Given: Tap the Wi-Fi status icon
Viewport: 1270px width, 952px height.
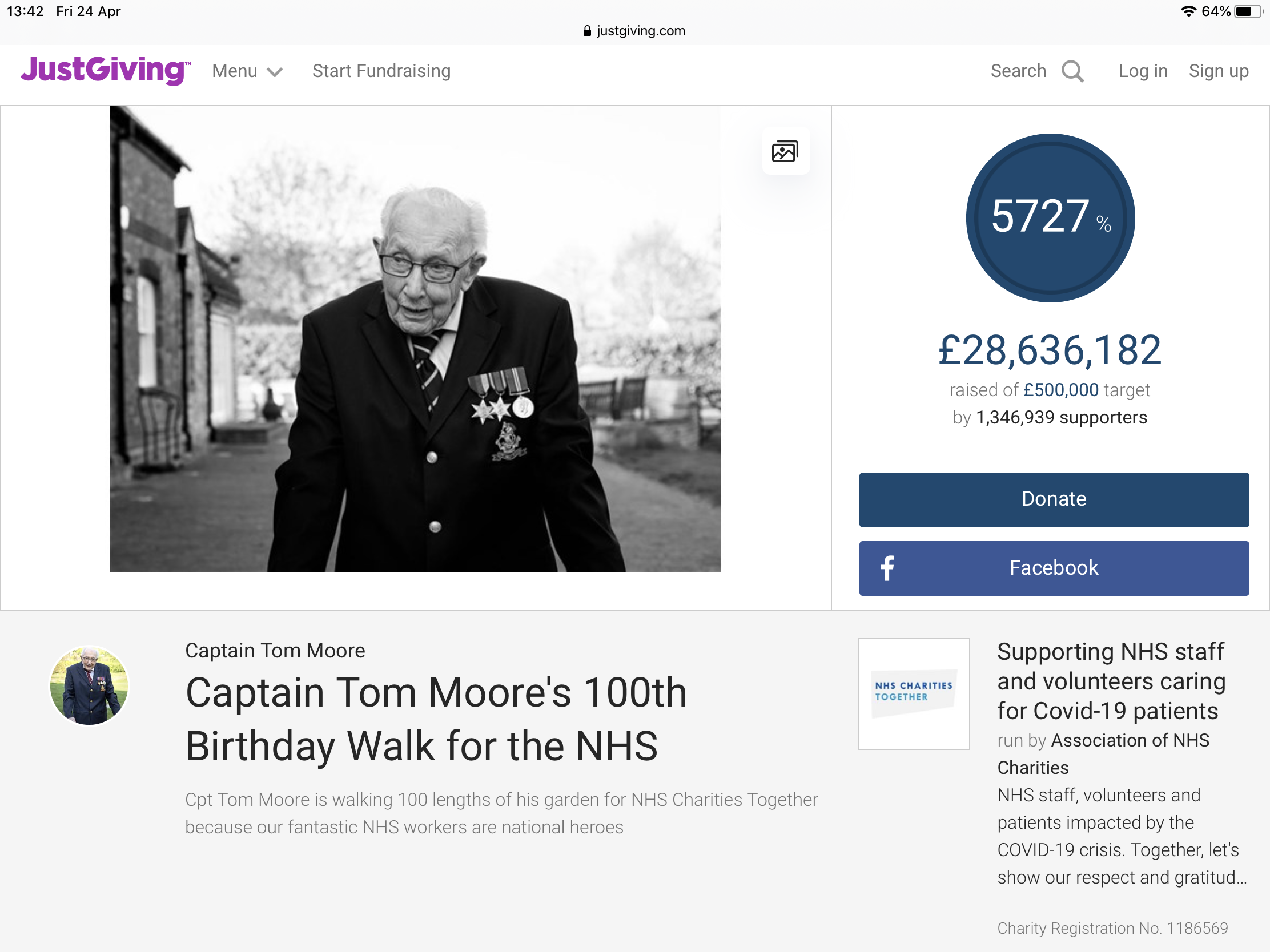Looking at the screenshot, I should click(x=1188, y=11).
